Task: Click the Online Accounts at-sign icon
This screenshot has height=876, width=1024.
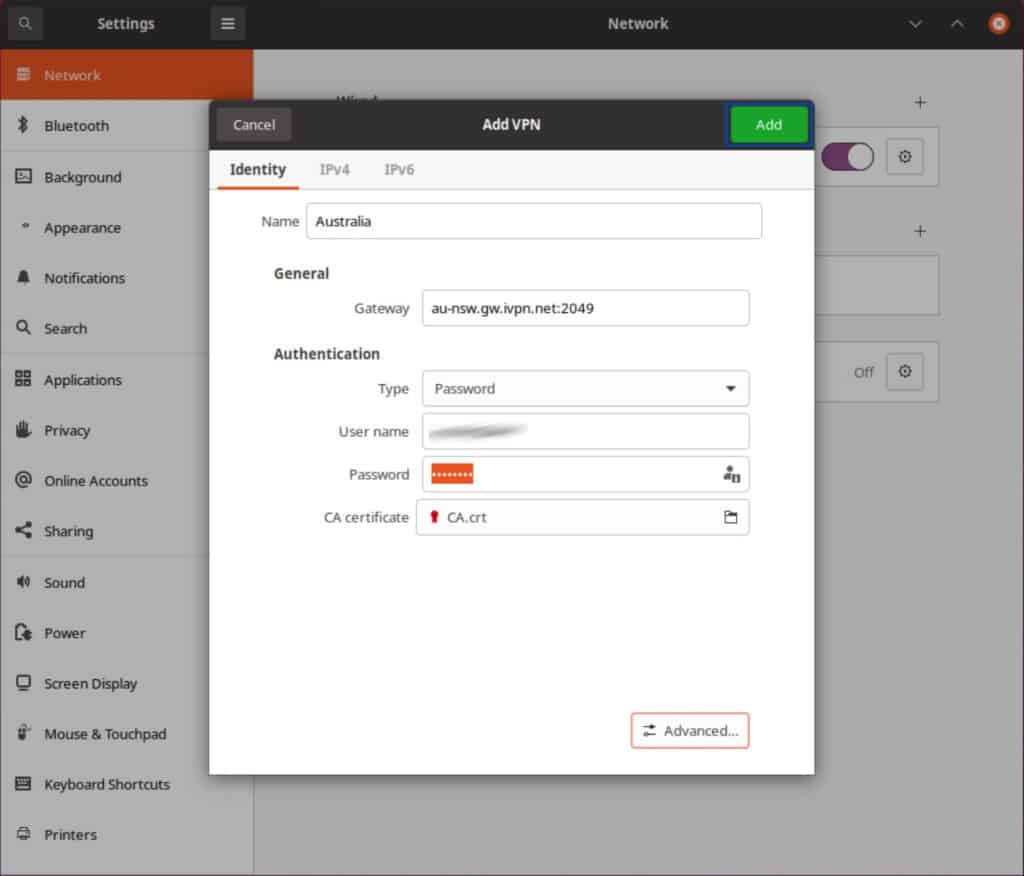Action: pos(24,479)
